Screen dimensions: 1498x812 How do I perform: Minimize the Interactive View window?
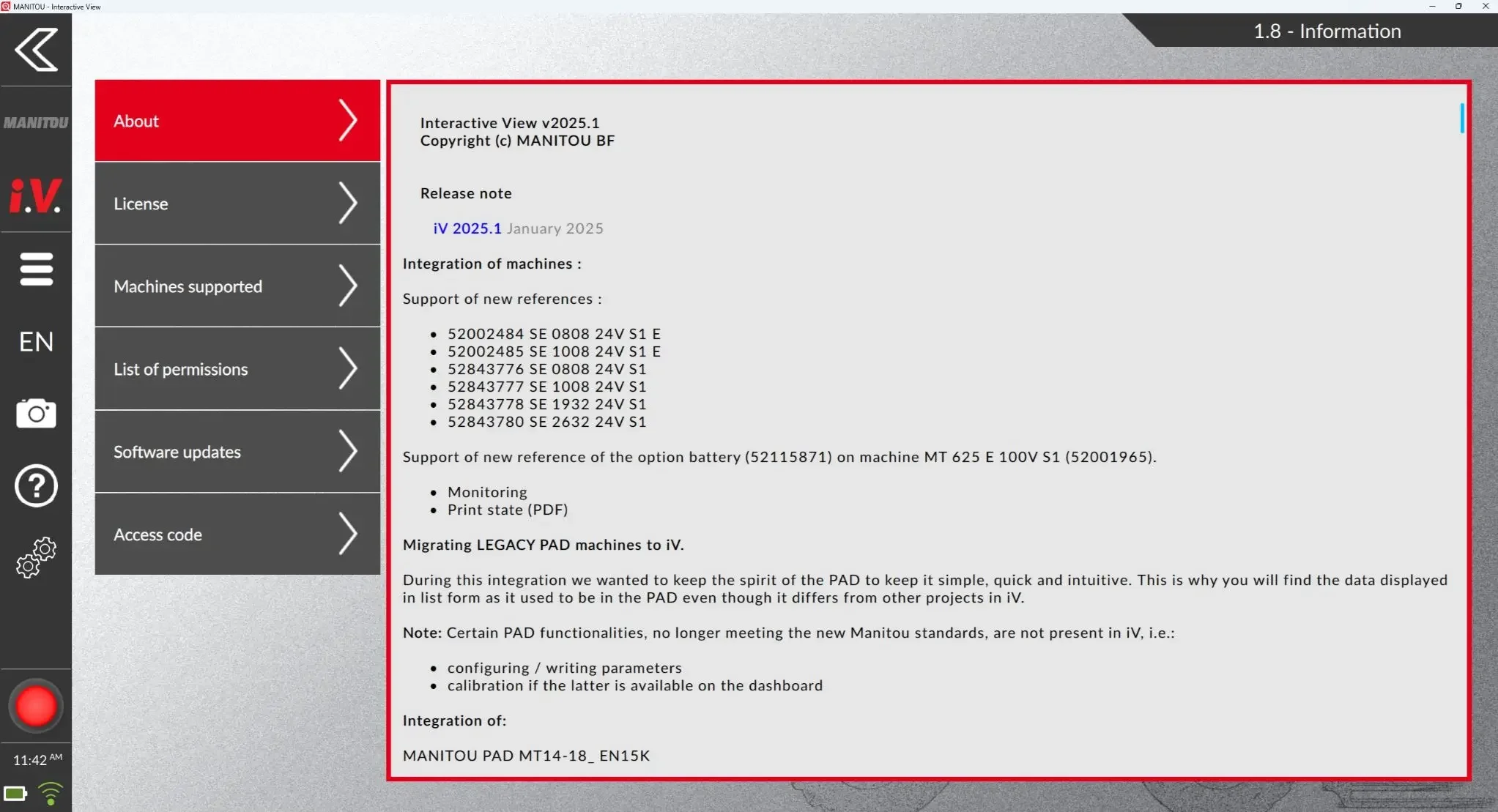1432,7
